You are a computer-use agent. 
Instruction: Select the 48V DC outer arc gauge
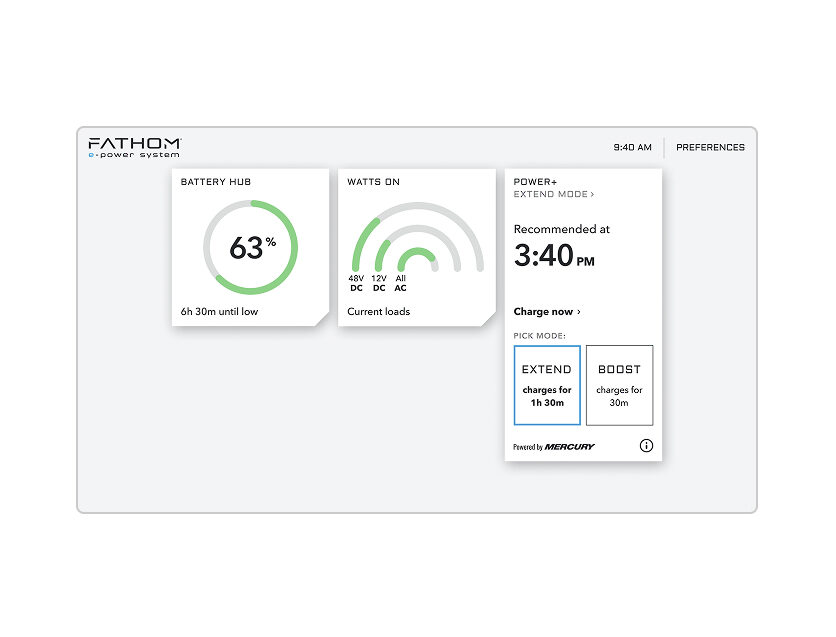(x=358, y=242)
